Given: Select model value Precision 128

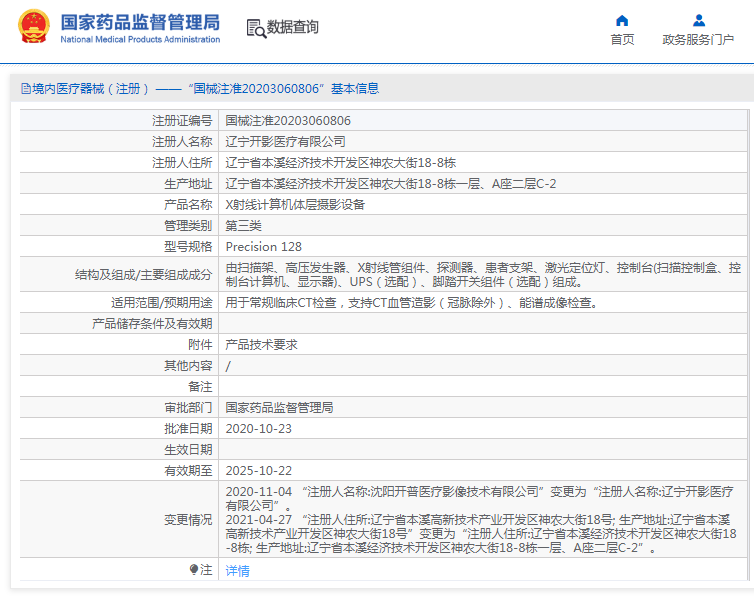Looking at the screenshot, I should click(x=264, y=247).
